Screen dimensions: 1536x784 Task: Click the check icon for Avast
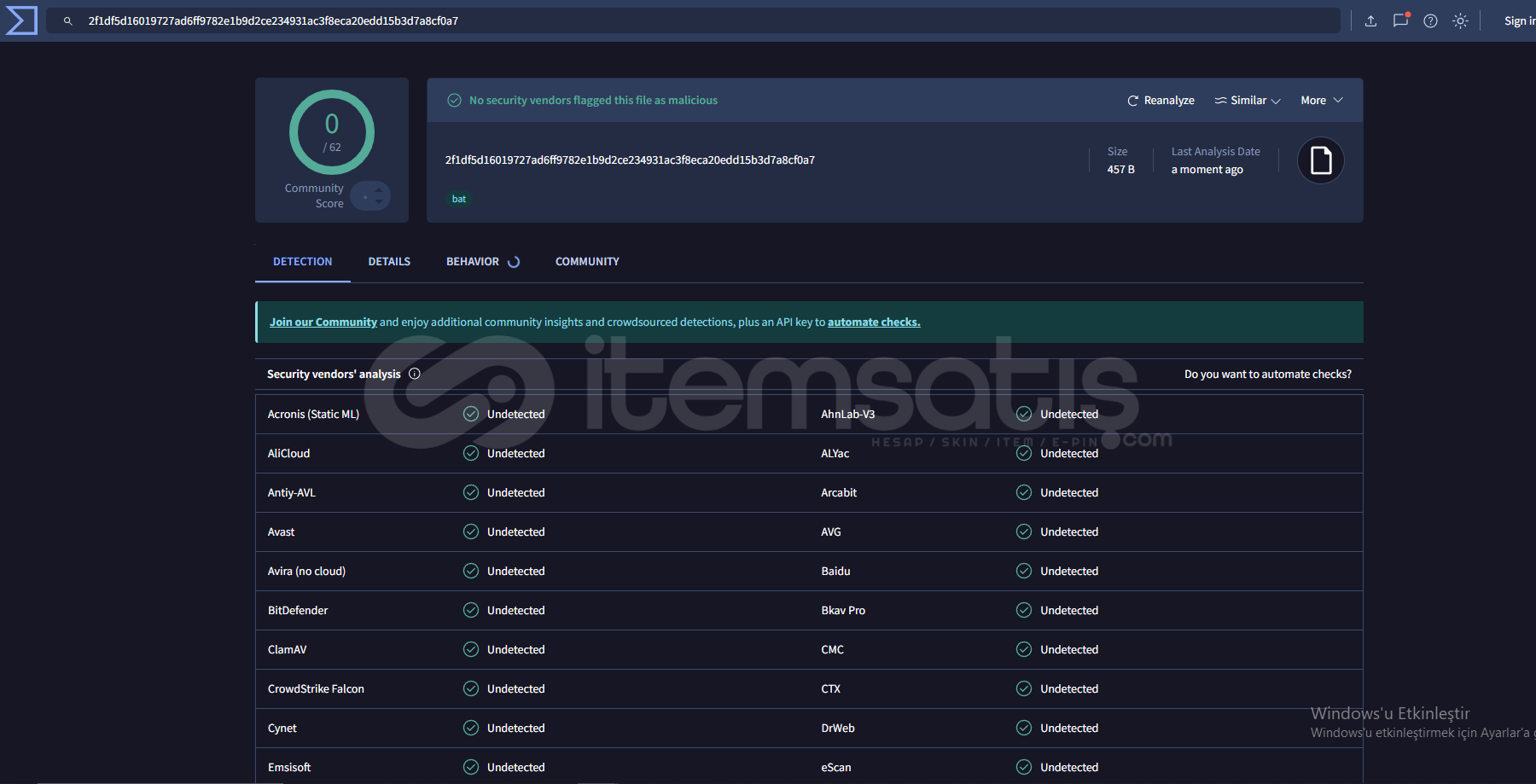tap(471, 532)
